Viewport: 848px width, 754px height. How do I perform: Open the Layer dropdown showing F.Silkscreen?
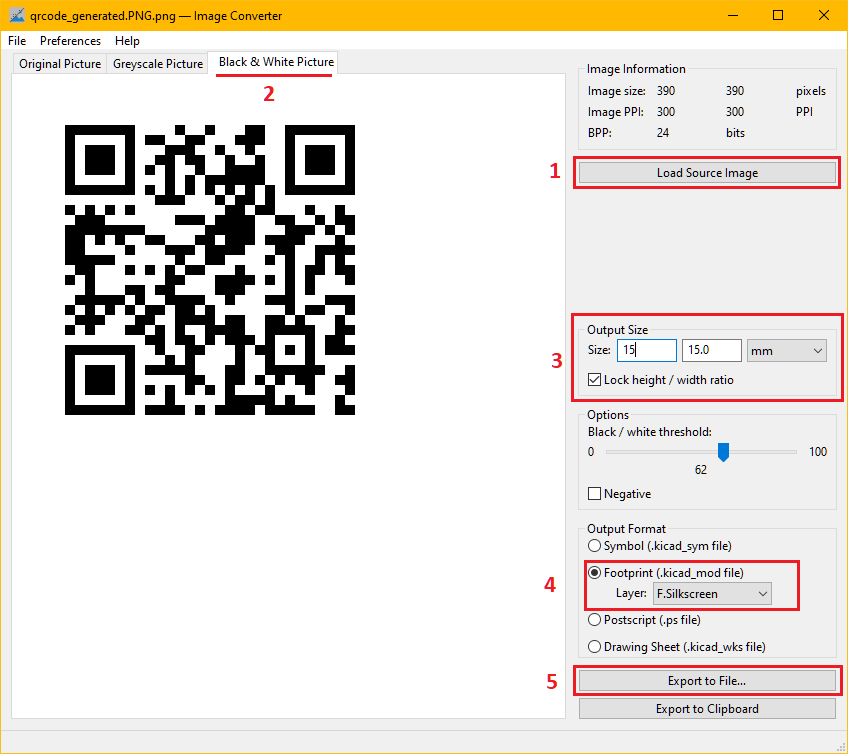pos(712,593)
